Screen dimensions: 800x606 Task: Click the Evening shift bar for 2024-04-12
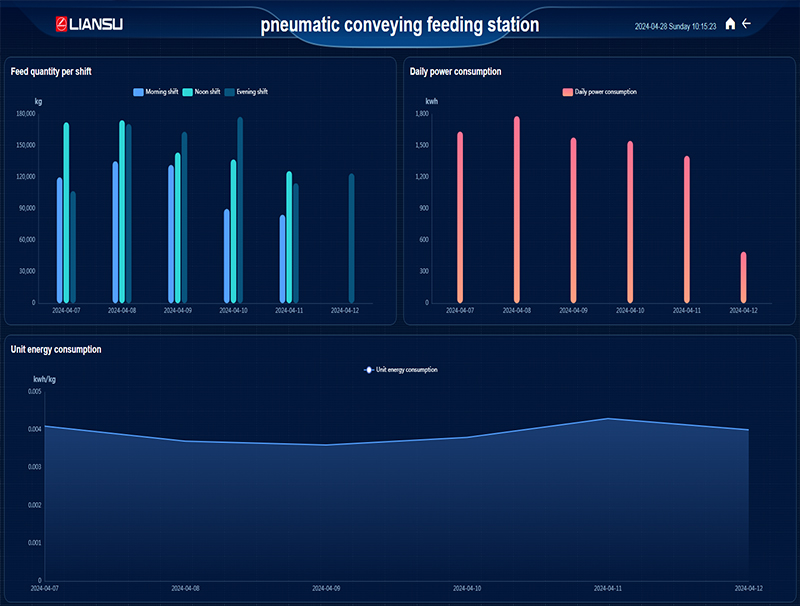(x=351, y=240)
